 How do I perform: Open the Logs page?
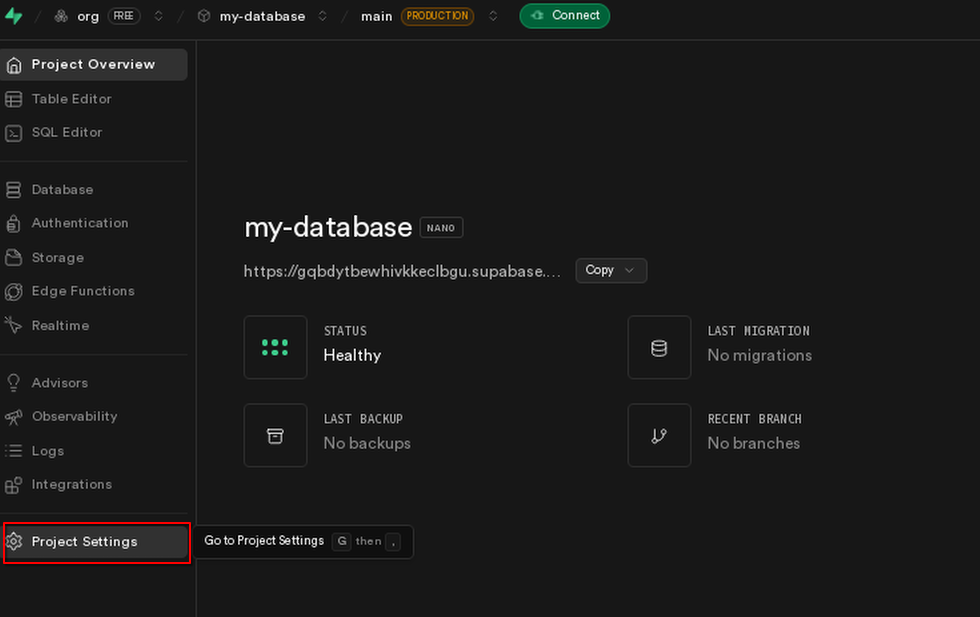tap(94, 451)
